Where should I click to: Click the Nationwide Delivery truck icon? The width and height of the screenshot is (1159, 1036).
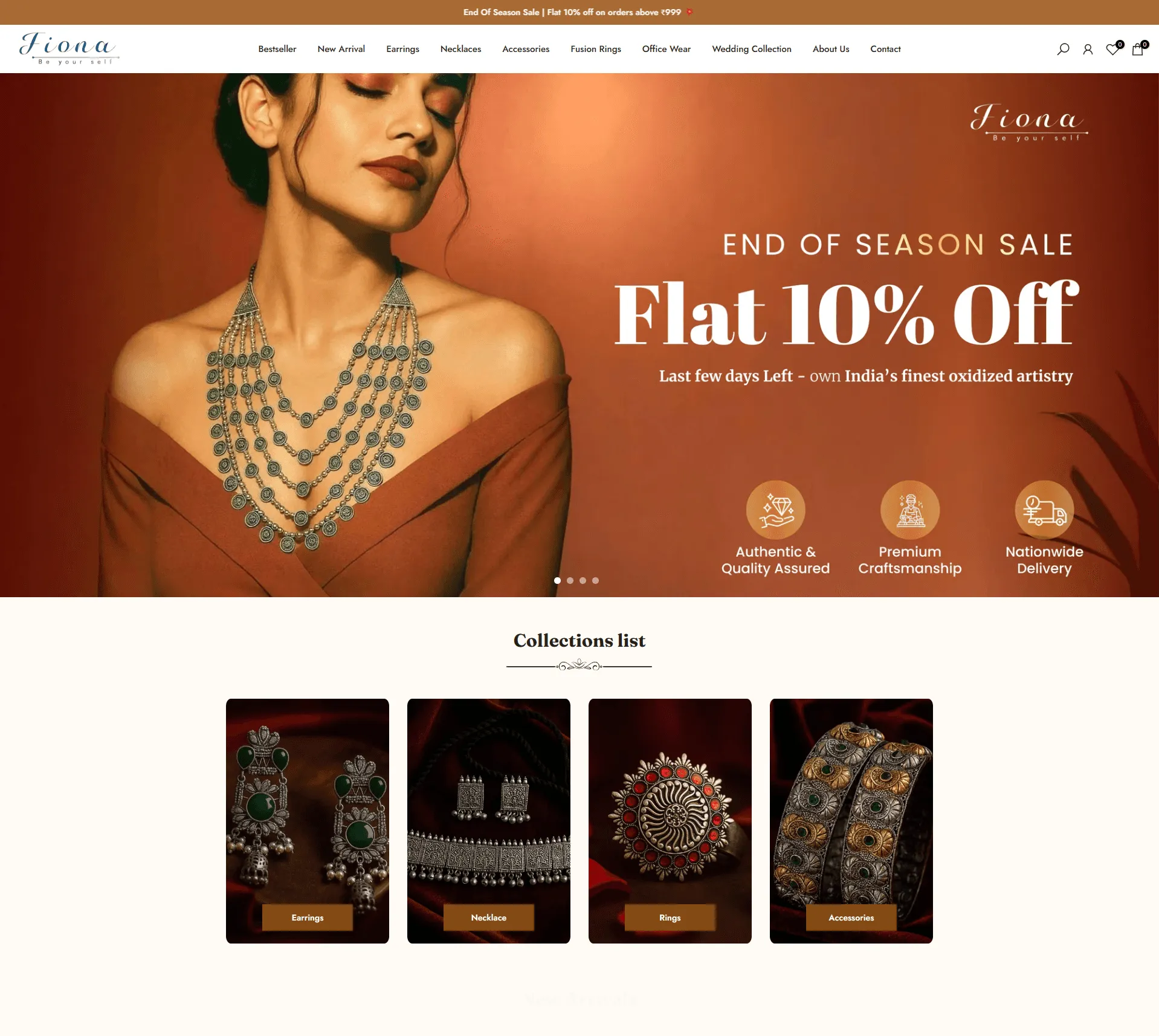pos(1044,510)
